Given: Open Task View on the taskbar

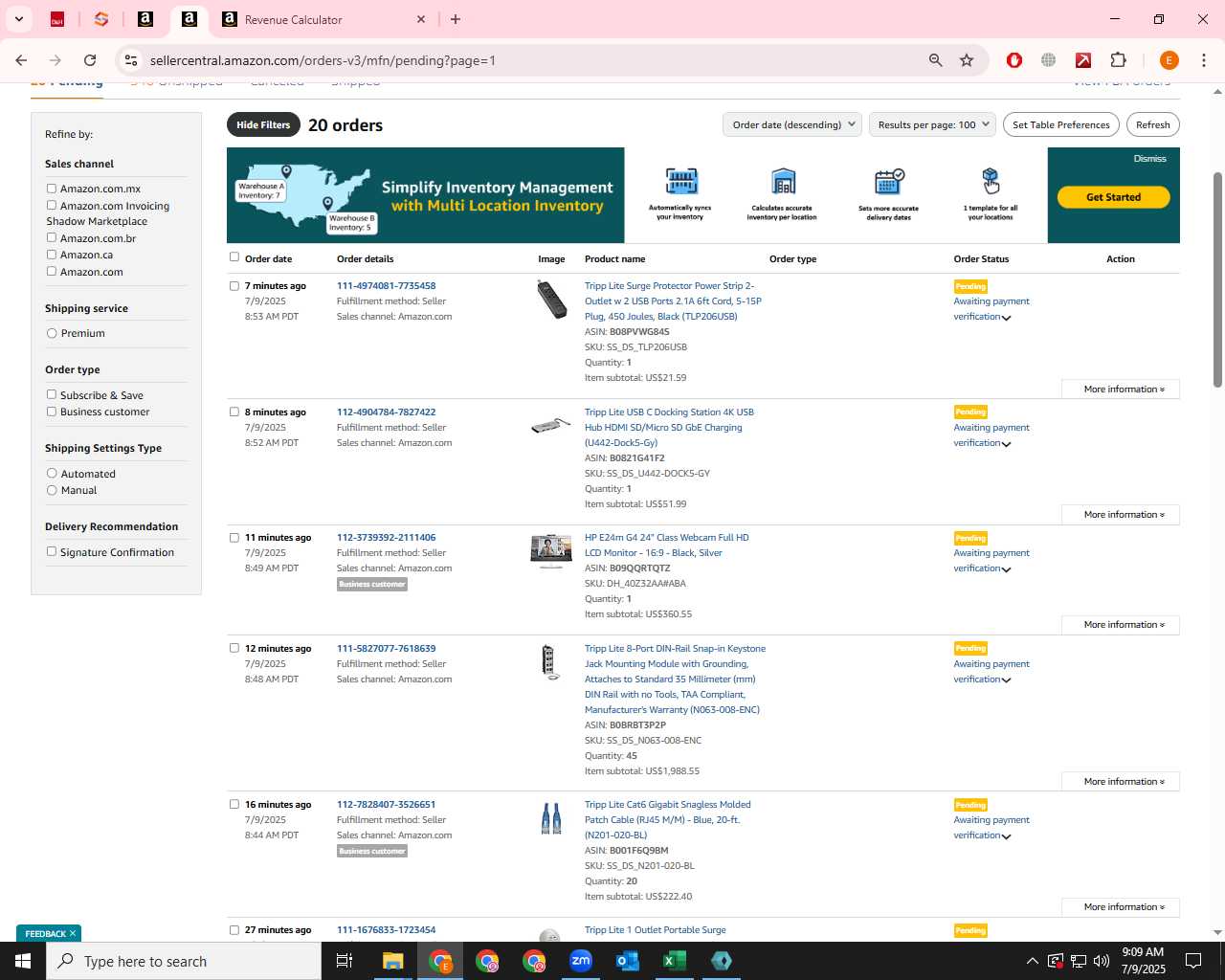Looking at the screenshot, I should 345,961.
